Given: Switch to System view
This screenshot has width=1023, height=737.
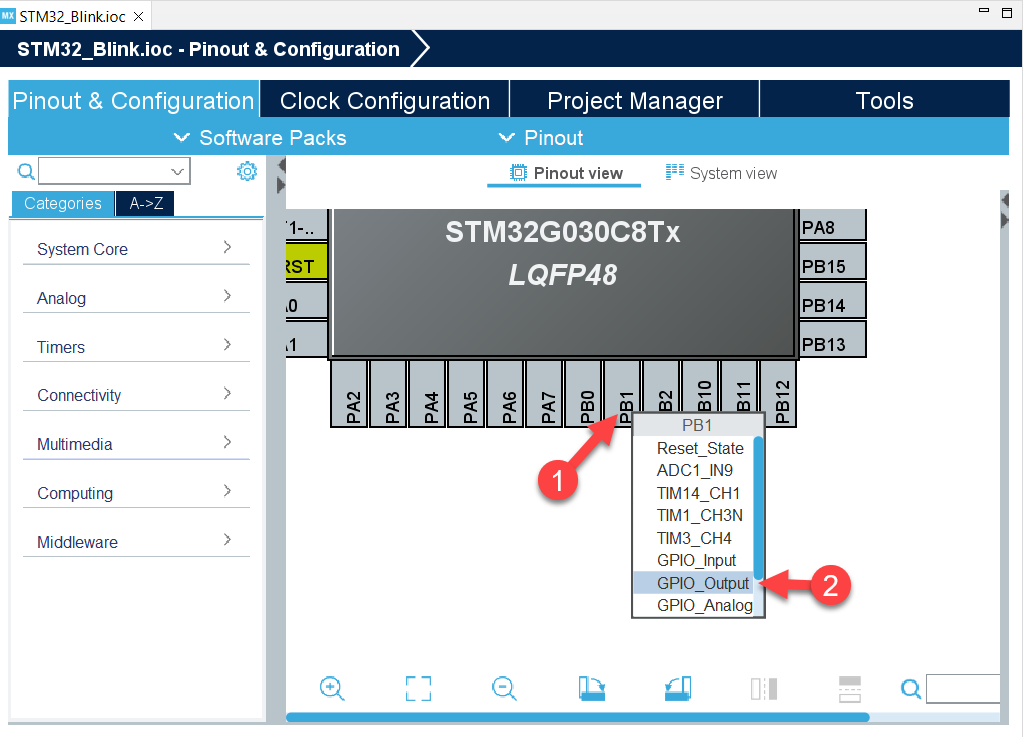Looking at the screenshot, I should point(721,173).
